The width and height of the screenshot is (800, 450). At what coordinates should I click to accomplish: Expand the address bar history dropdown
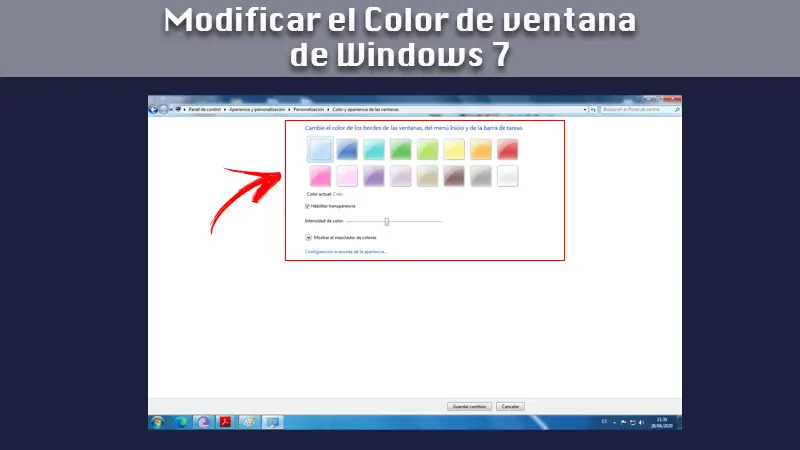pyautogui.click(x=585, y=110)
